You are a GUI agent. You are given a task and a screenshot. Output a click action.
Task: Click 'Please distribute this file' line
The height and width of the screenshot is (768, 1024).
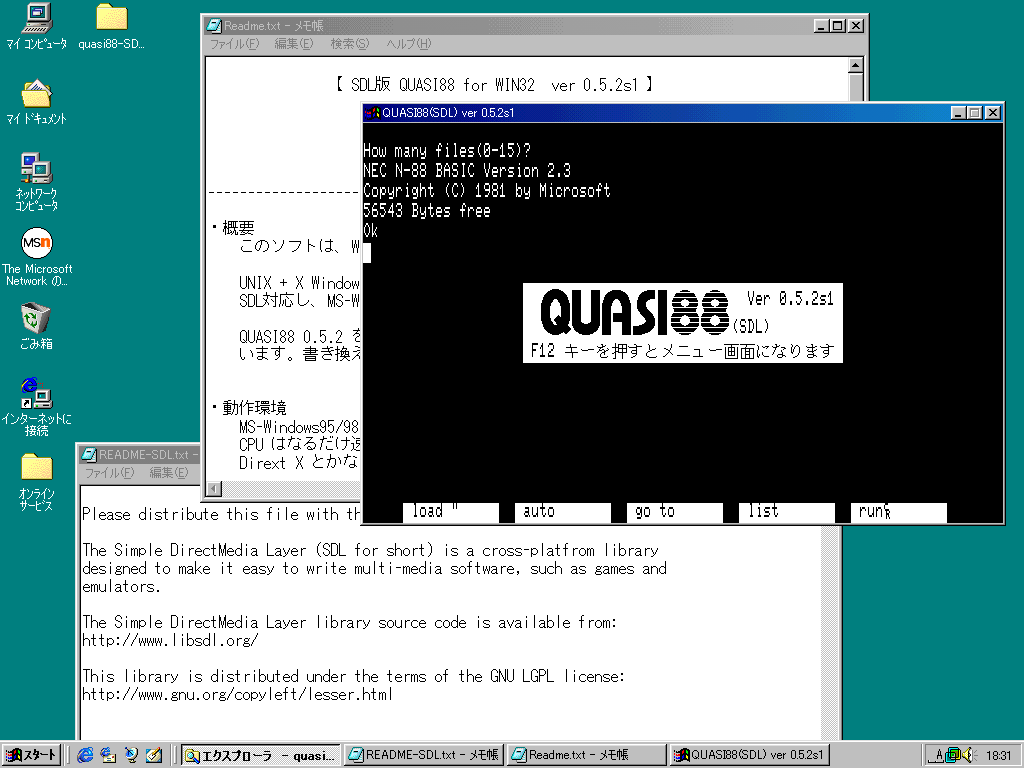point(221,514)
